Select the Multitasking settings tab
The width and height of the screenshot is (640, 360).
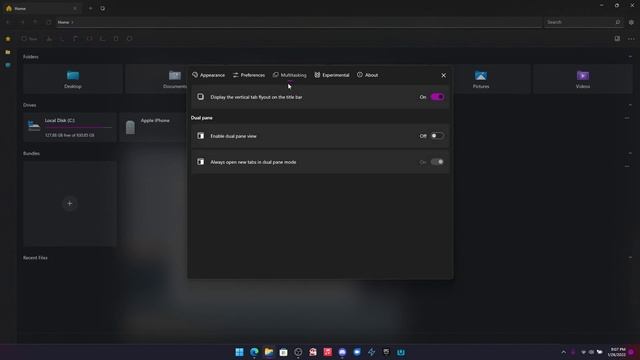click(289, 75)
